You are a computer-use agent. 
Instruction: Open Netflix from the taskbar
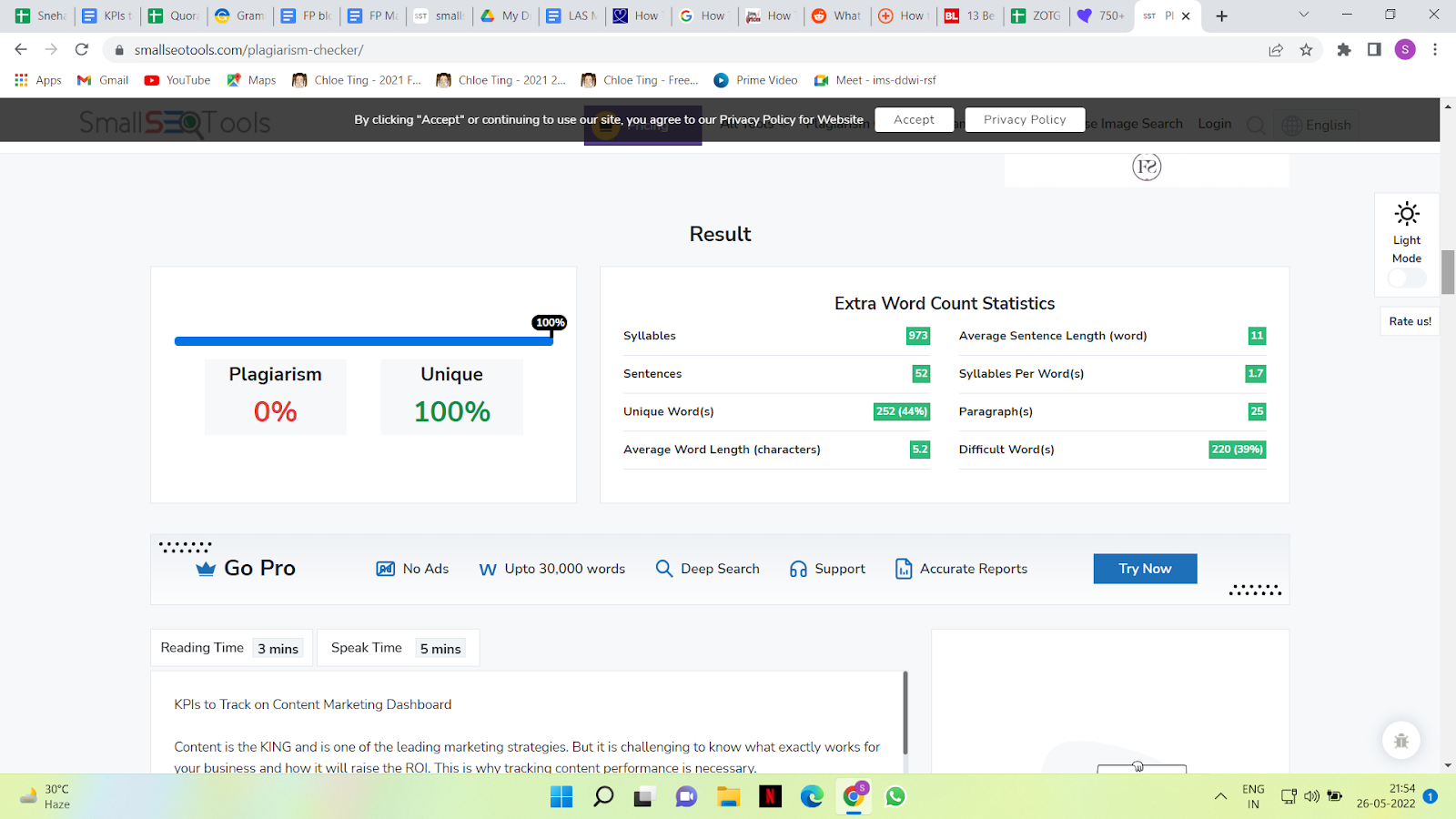[x=770, y=797]
